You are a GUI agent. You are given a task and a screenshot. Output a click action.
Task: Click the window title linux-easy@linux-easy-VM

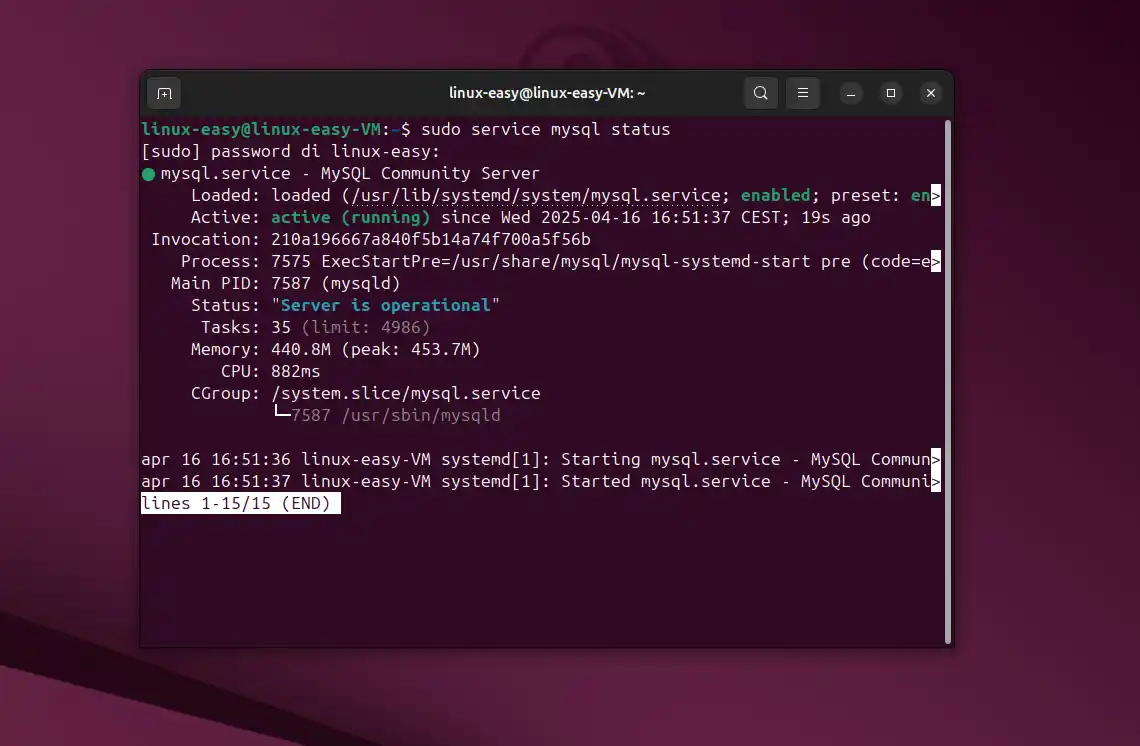coord(547,93)
